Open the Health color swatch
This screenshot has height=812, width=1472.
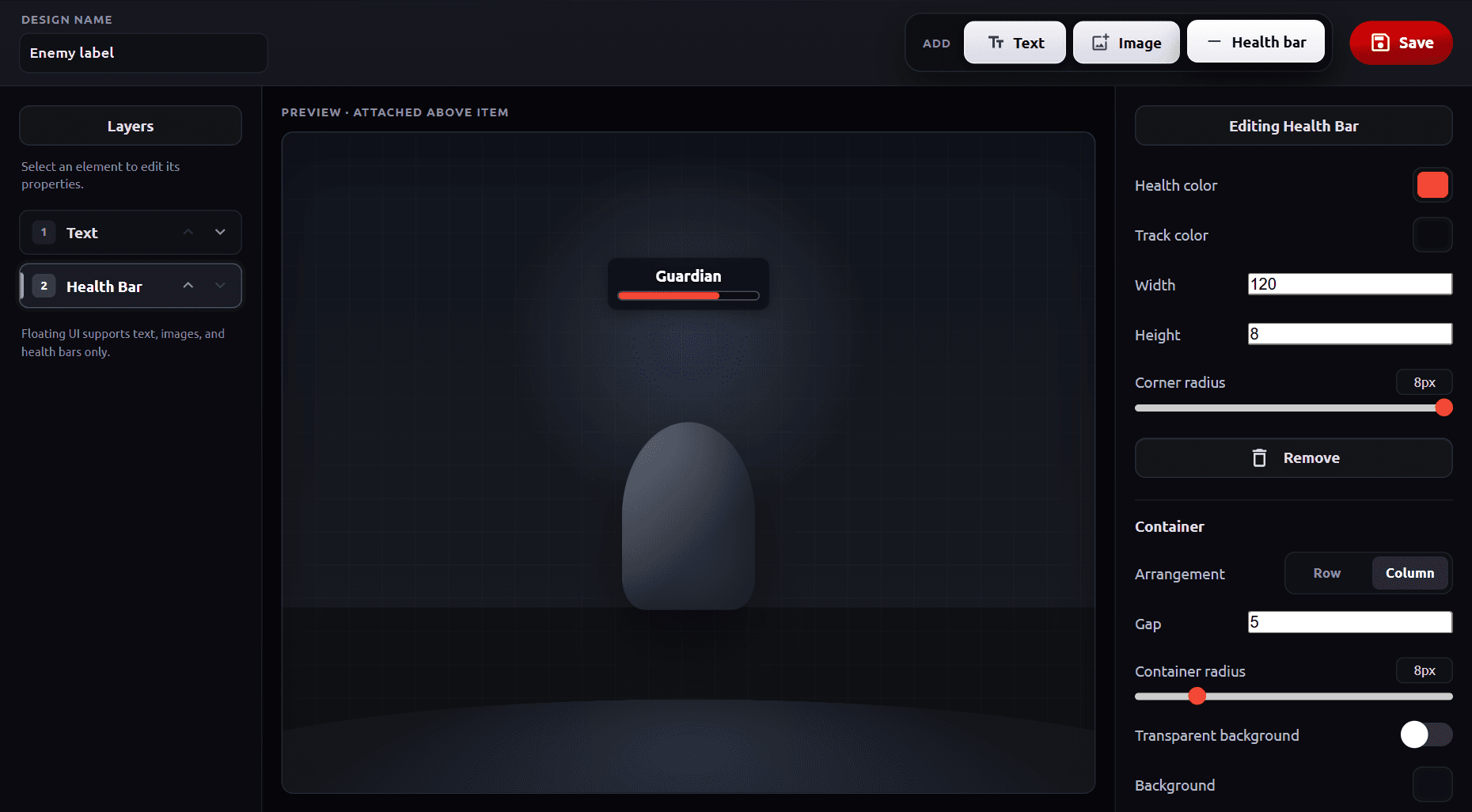pos(1432,185)
